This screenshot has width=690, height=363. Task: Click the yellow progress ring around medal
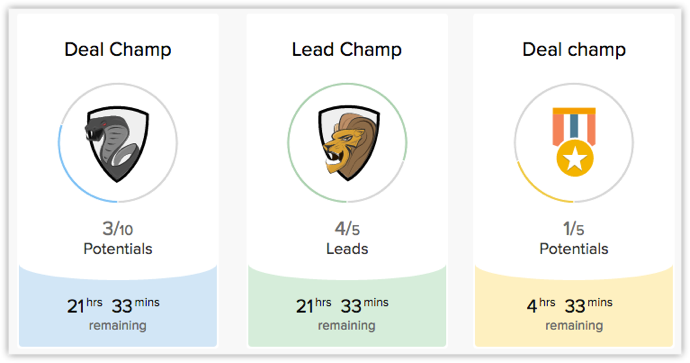click(x=539, y=187)
